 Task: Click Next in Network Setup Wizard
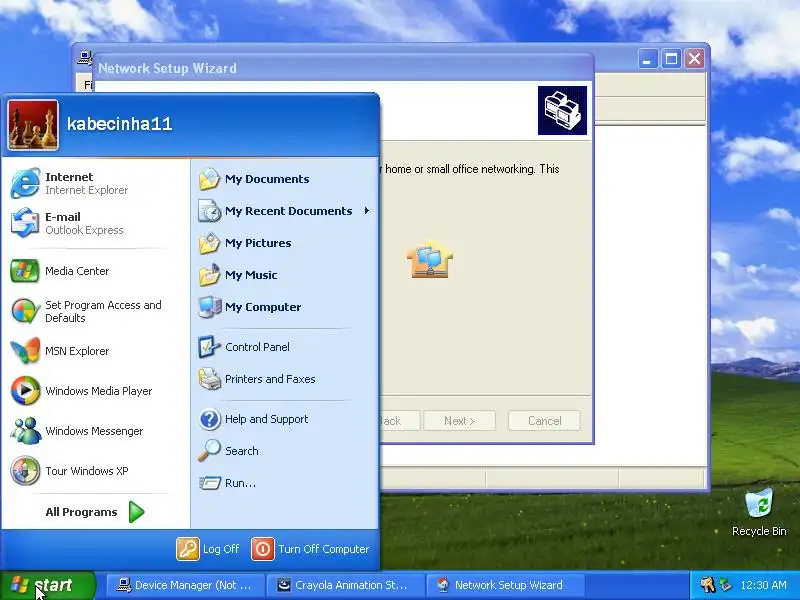tap(459, 421)
